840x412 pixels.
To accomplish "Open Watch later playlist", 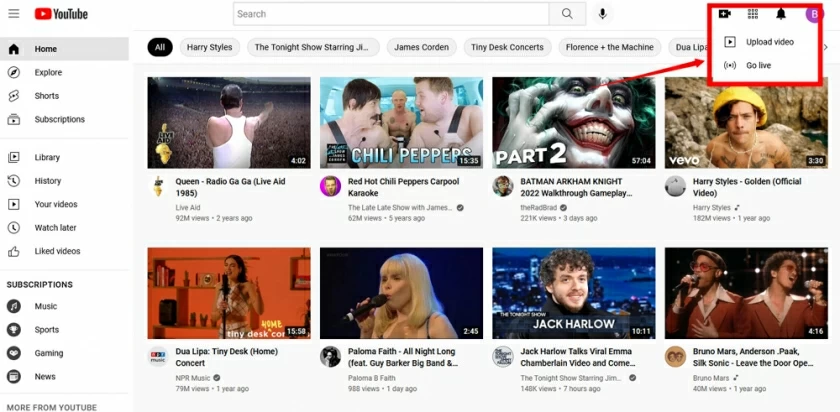I will coord(55,227).
